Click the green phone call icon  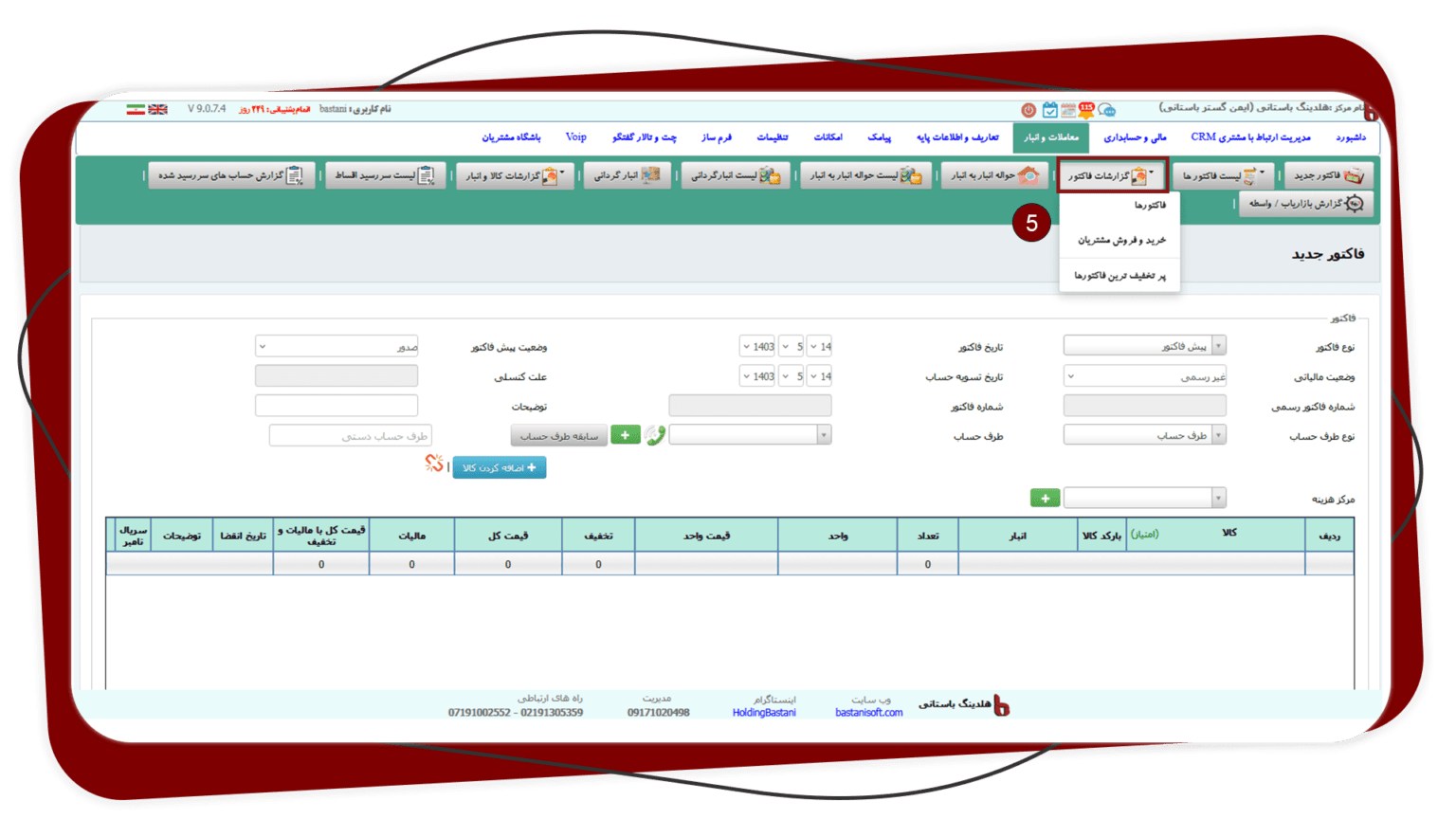[x=655, y=435]
